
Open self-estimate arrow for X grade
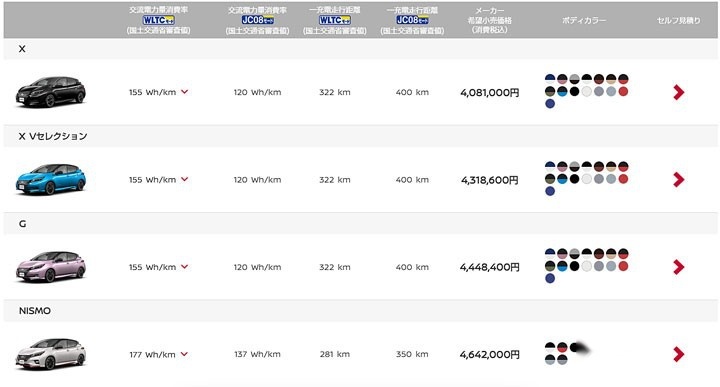click(679, 92)
